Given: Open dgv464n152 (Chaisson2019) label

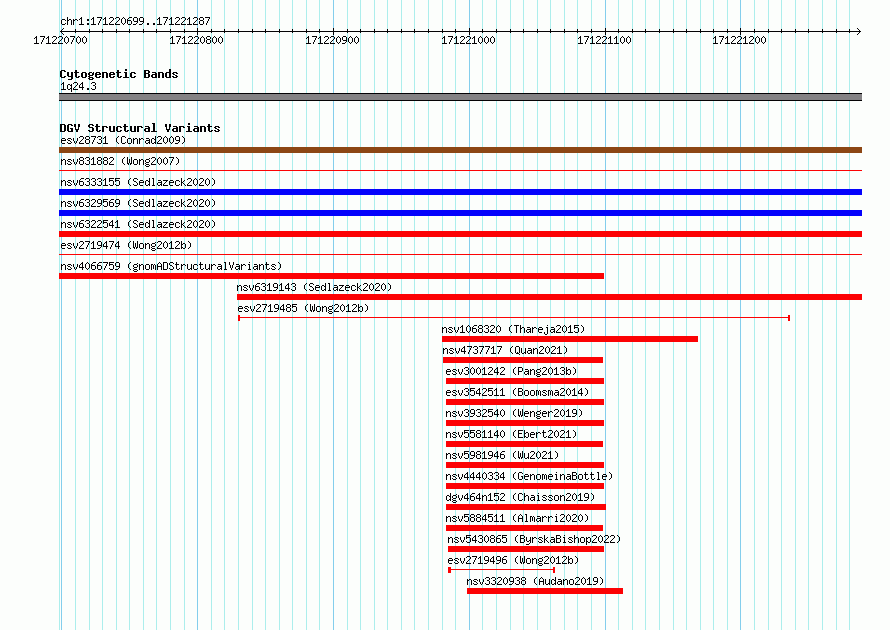Looking at the screenshot, I should tap(520, 497).
